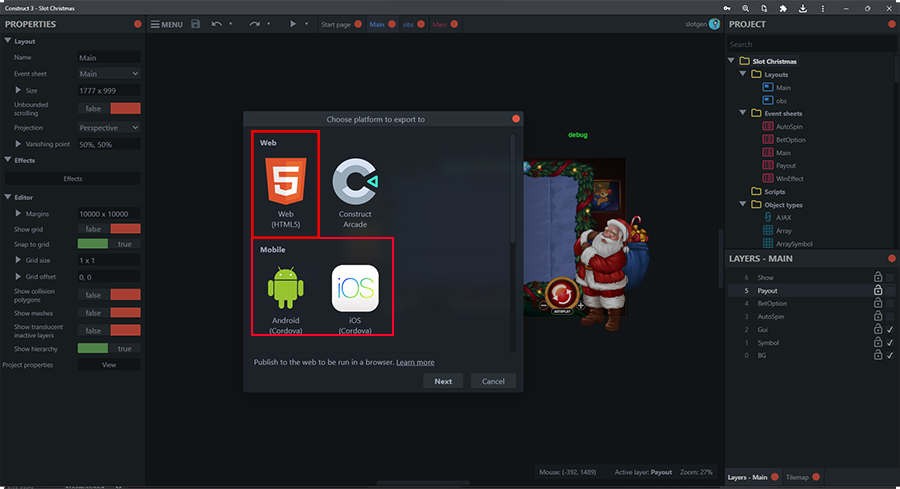The height and width of the screenshot is (489, 900).
Task: Click the Save project icon in toolbar
Action: (195, 24)
